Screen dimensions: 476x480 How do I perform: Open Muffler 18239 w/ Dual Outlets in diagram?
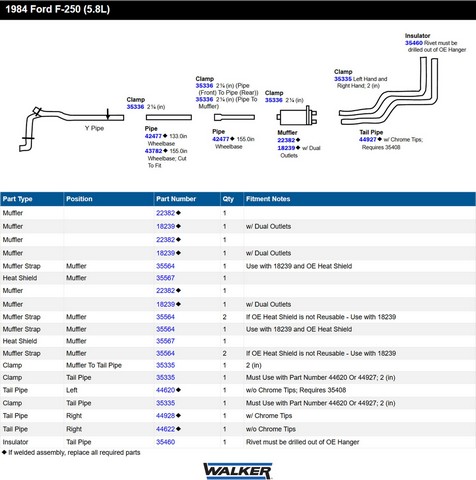[x=286, y=148]
